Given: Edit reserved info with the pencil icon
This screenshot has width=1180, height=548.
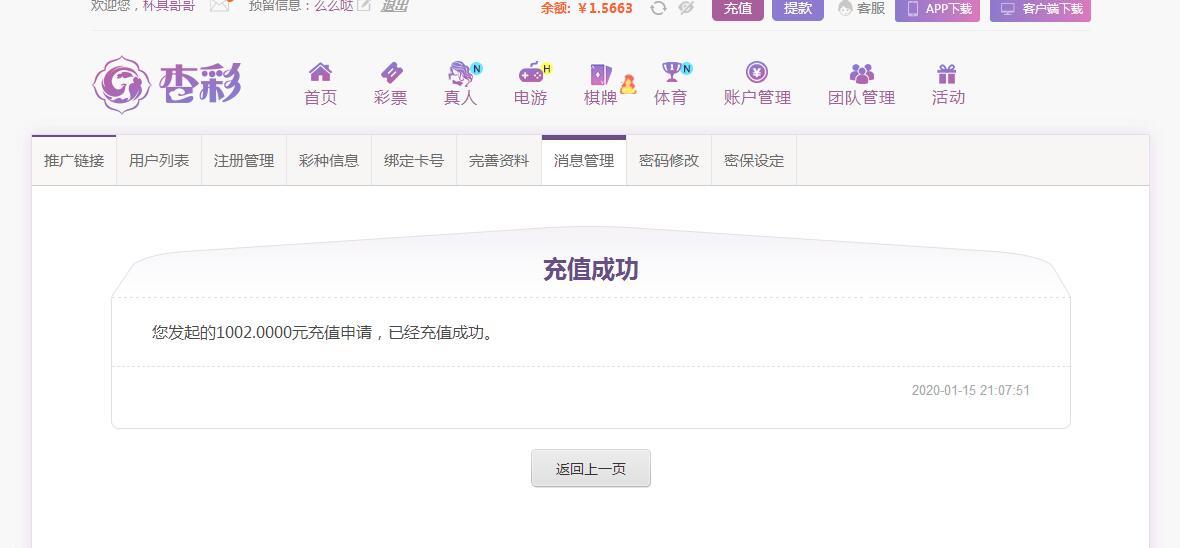Looking at the screenshot, I should pos(363,5).
